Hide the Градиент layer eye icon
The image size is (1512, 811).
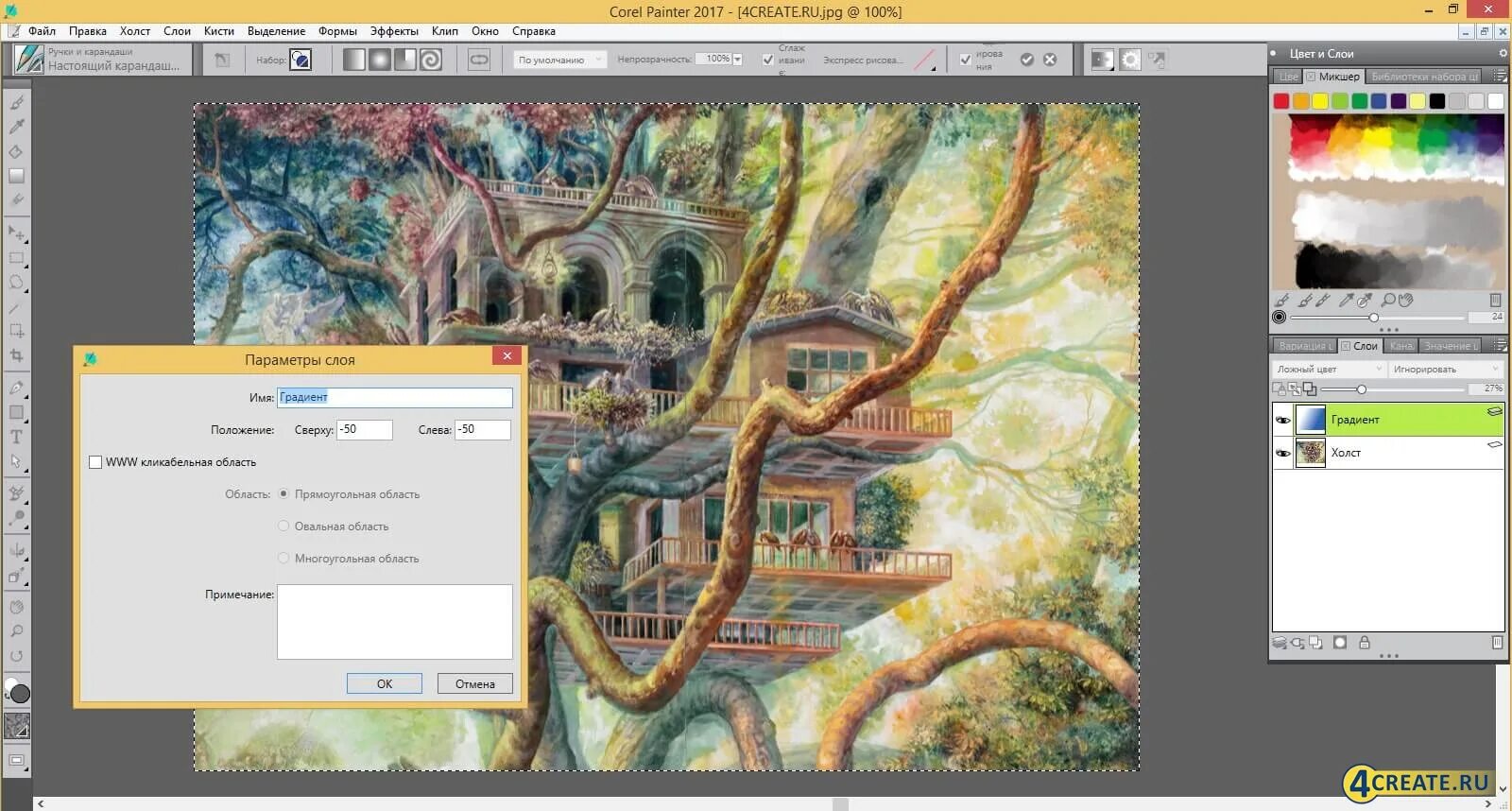click(1282, 420)
